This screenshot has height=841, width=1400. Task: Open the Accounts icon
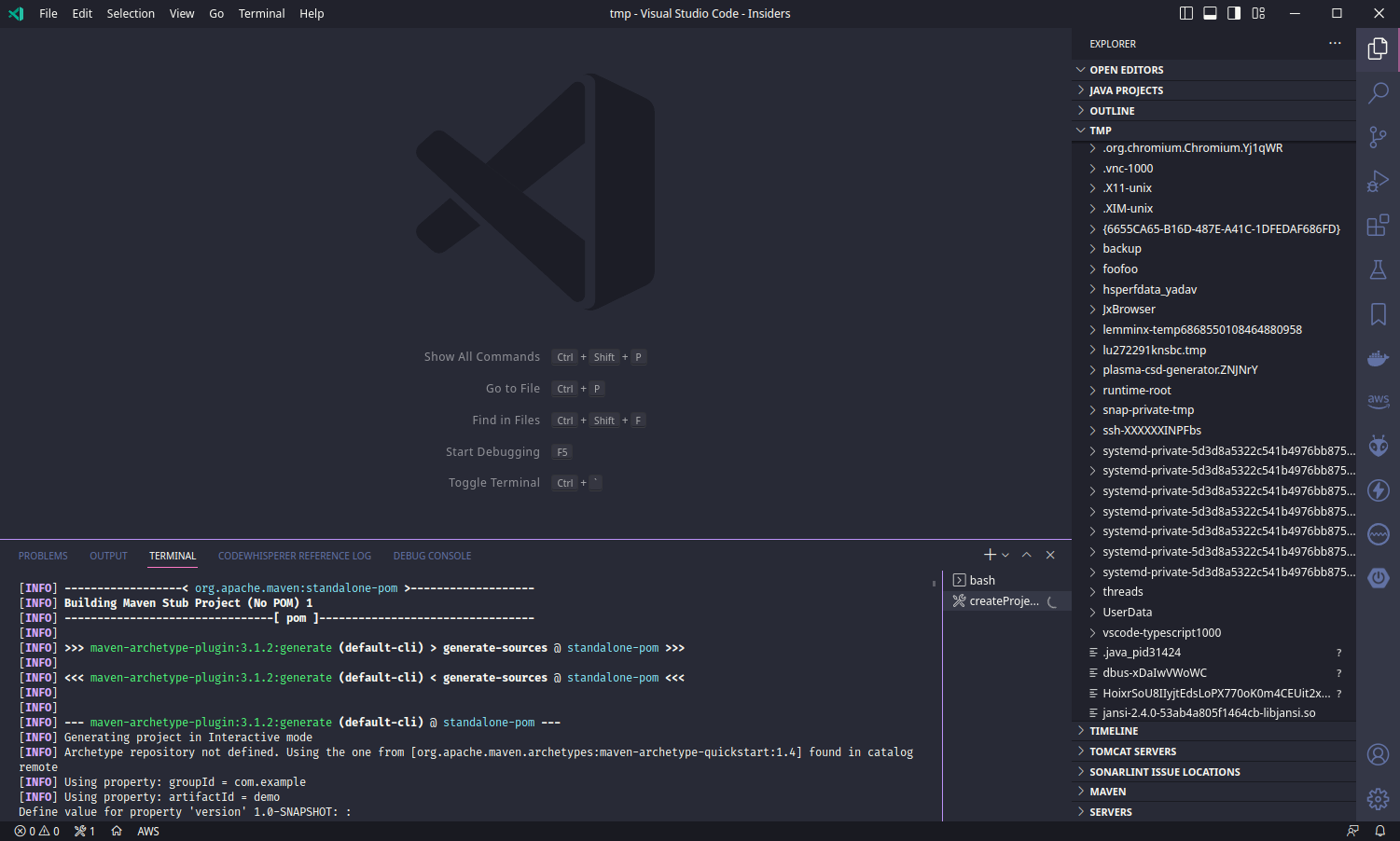[x=1378, y=754]
